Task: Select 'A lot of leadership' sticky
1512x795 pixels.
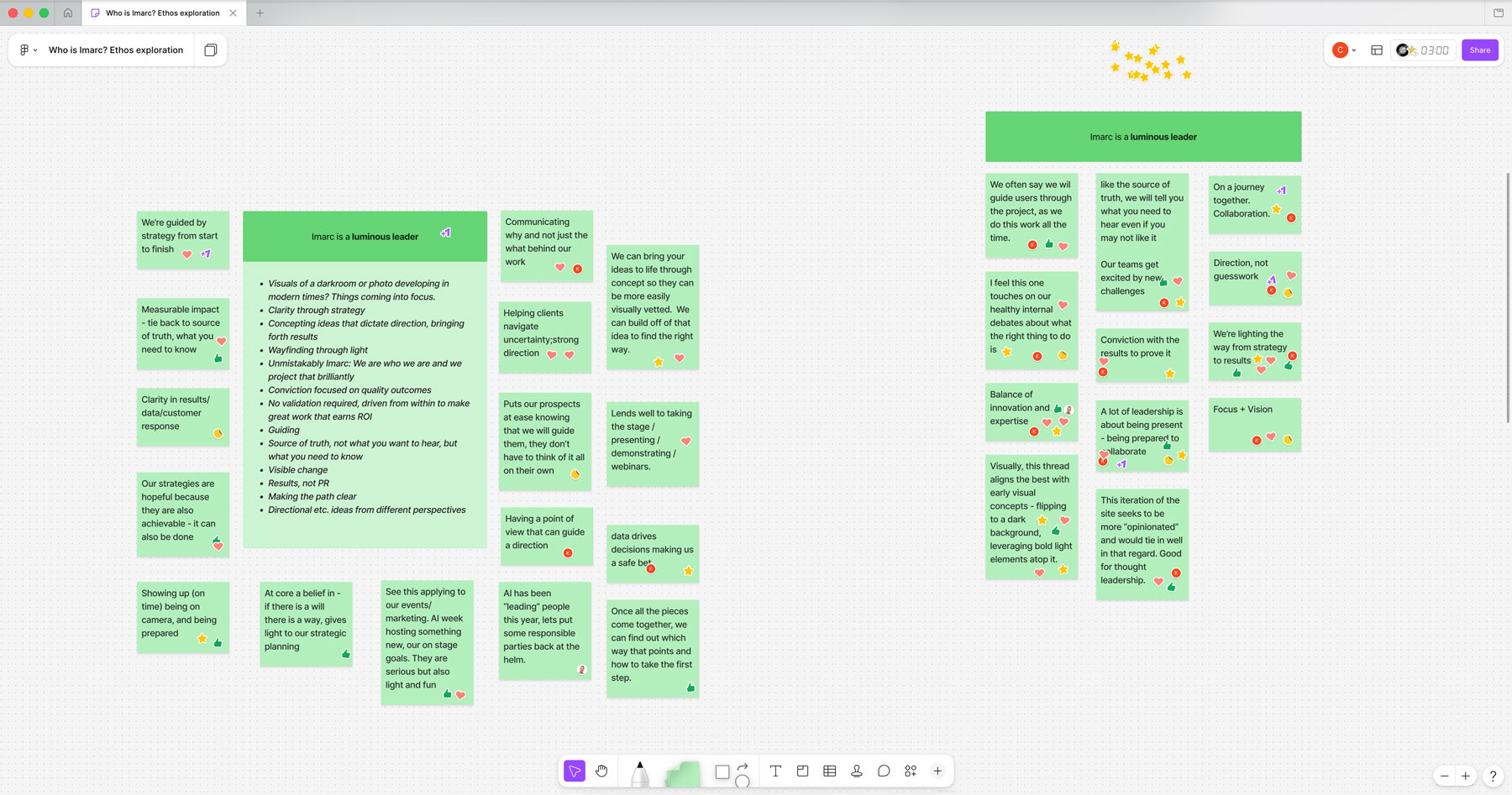Action: [1142, 435]
